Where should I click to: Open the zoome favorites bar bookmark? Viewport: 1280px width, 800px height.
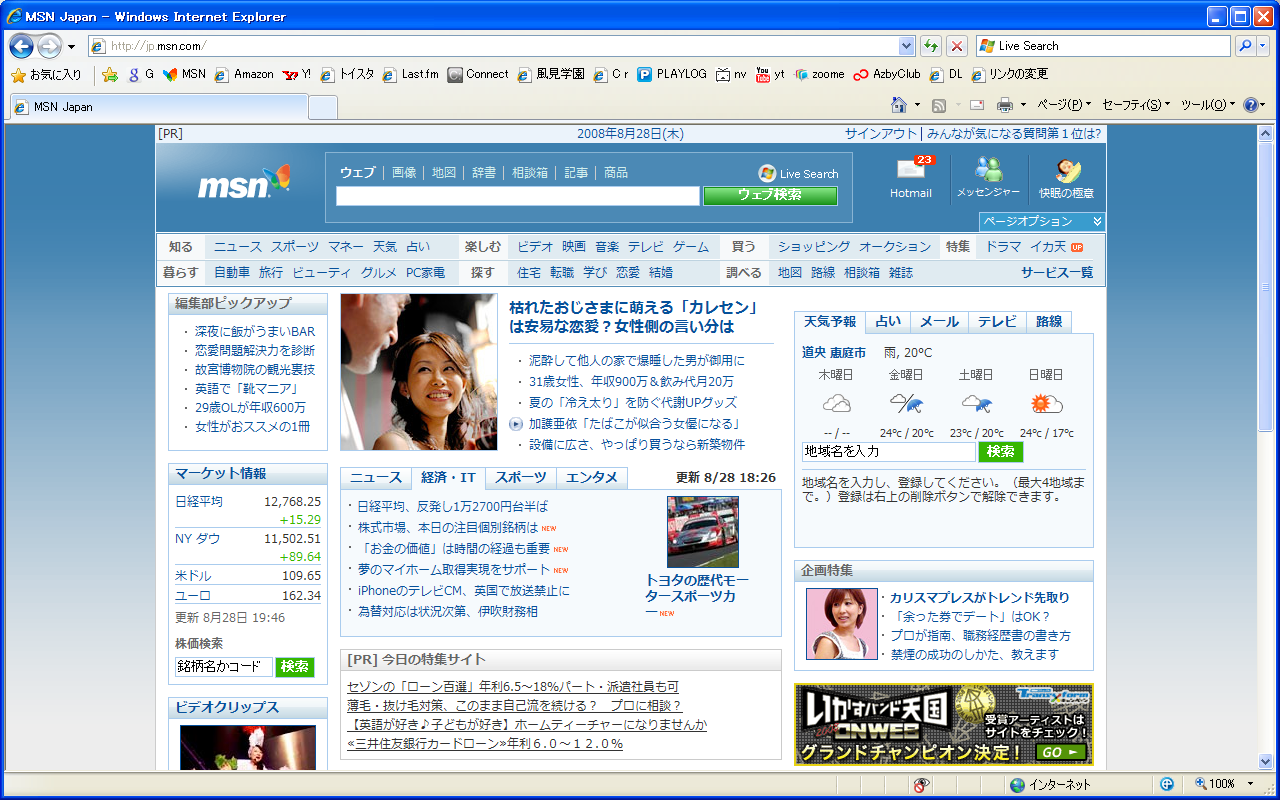tap(819, 75)
